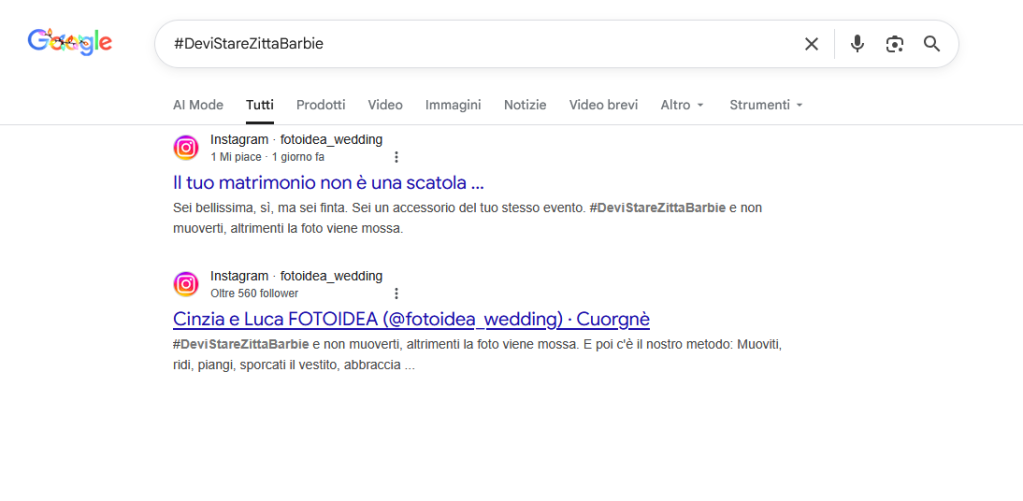Click snippet mentioning 'ridi, piangi, sporcati il vestito'
The image size is (1023, 501).
(x=478, y=355)
